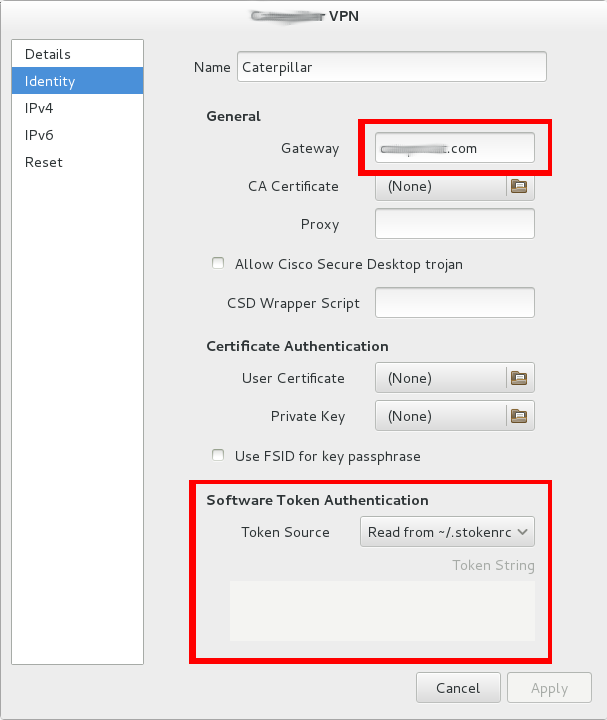Image resolution: width=607 pixels, height=720 pixels.
Task: Open the User Certificate (None) file chooser
Action: click(455, 378)
